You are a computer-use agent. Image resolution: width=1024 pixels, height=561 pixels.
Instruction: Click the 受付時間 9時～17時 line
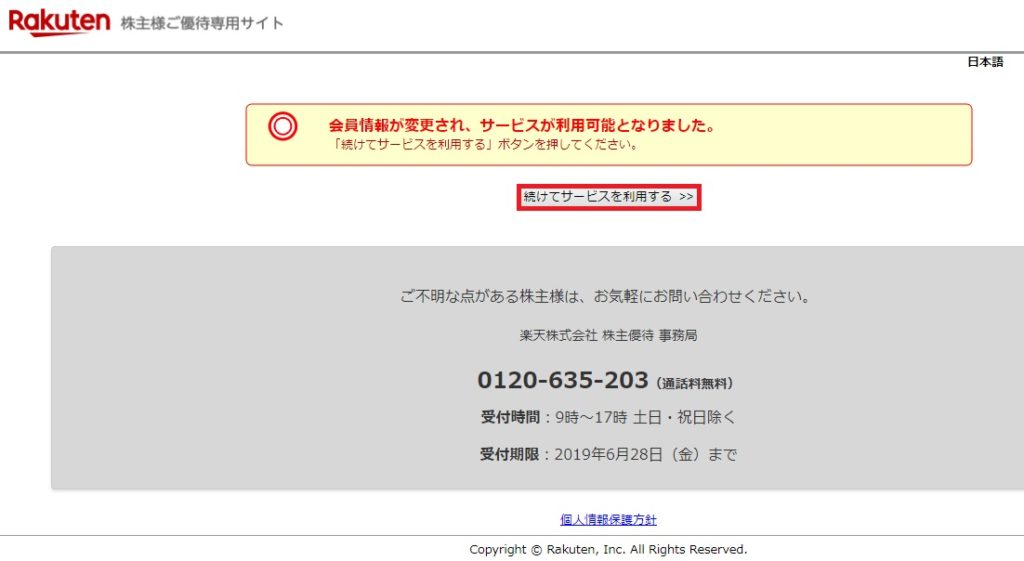click(608, 417)
